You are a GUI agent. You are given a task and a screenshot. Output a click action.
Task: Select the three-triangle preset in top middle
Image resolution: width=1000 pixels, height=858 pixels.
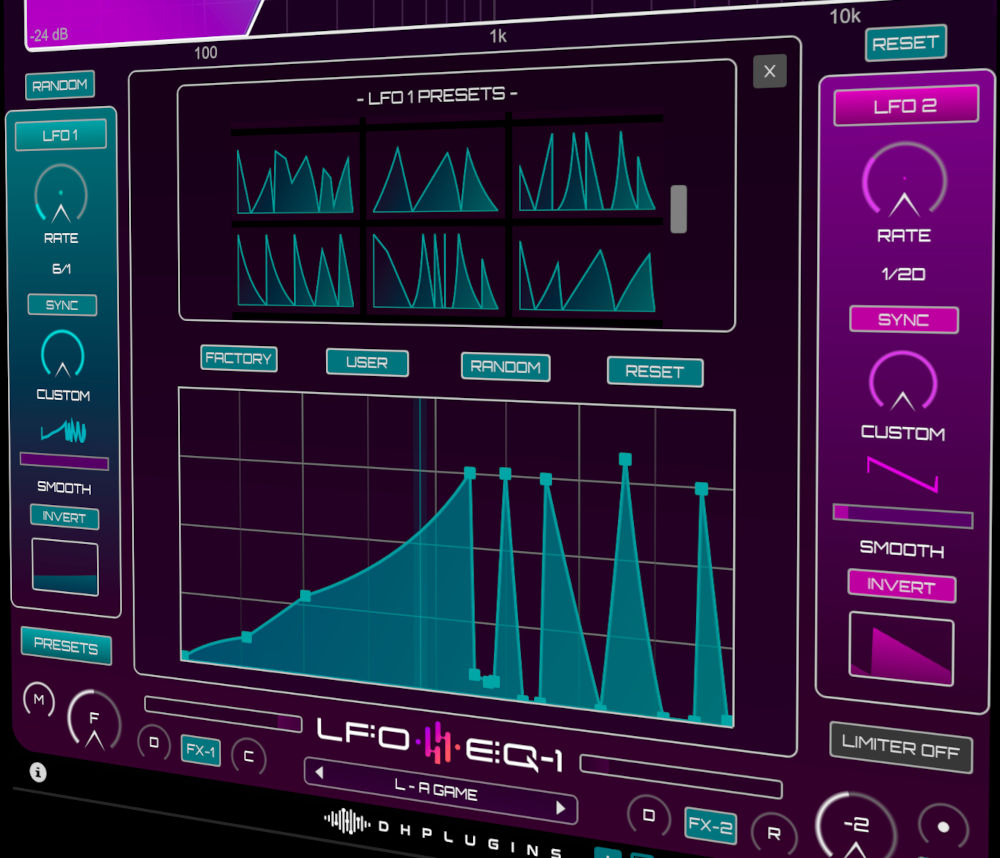[x=435, y=180]
